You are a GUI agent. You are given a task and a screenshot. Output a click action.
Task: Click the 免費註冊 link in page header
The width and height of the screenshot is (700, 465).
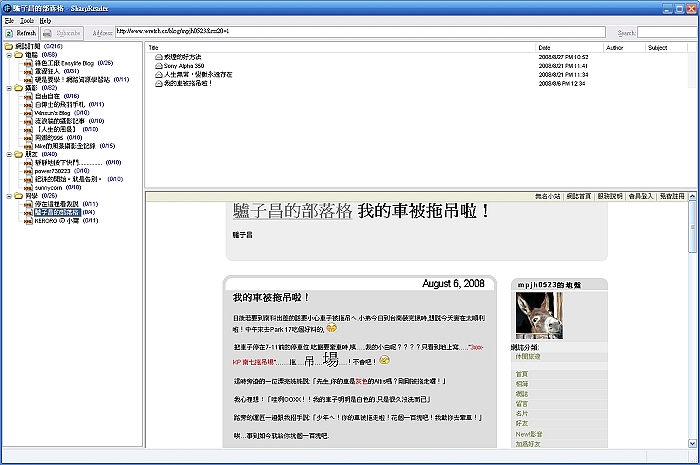click(x=672, y=196)
